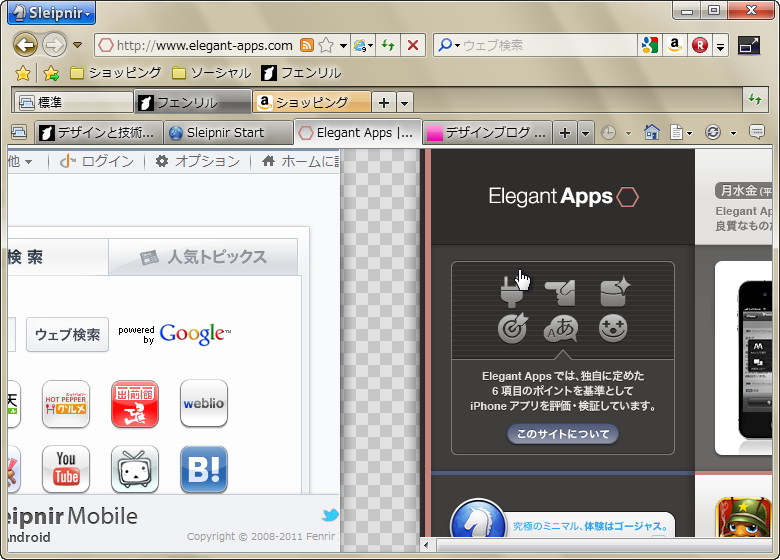Viewport: 780px width, 560px height.
Task: Open 出前館 shortcut icon
Action: pyautogui.click(x=135, y=404)
